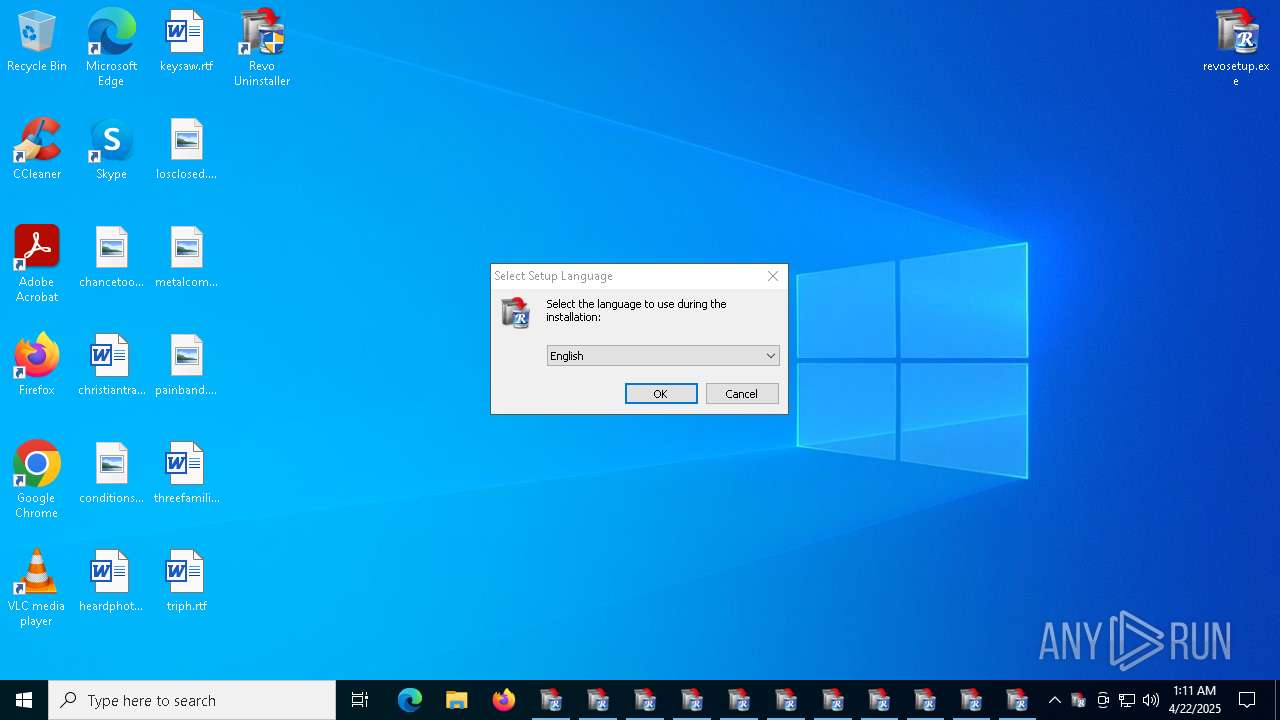Screen dimensions: 1280x720
Task: Select the triph.rtf desktop file
Action: (186, 582)
